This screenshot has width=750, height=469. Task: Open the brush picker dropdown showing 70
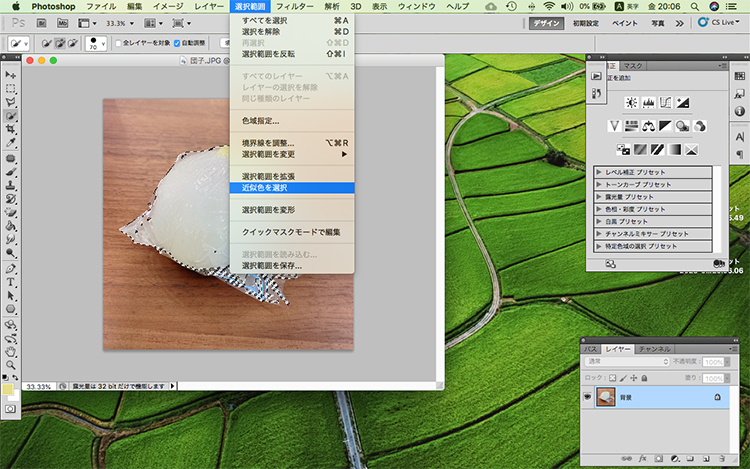pyautogui.click(x=96, y=44)
